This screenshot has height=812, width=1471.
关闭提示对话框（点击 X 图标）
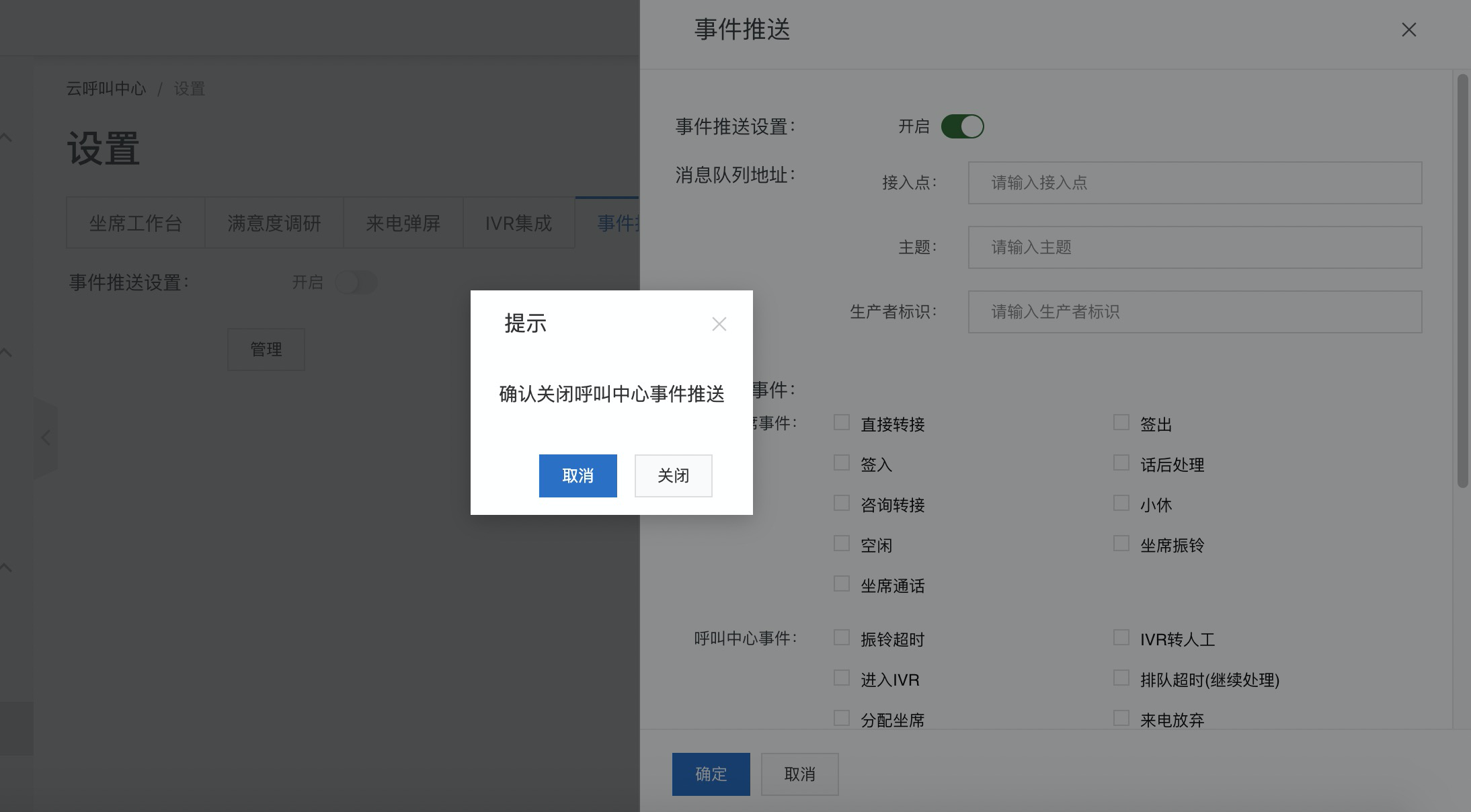pos(719,324)
